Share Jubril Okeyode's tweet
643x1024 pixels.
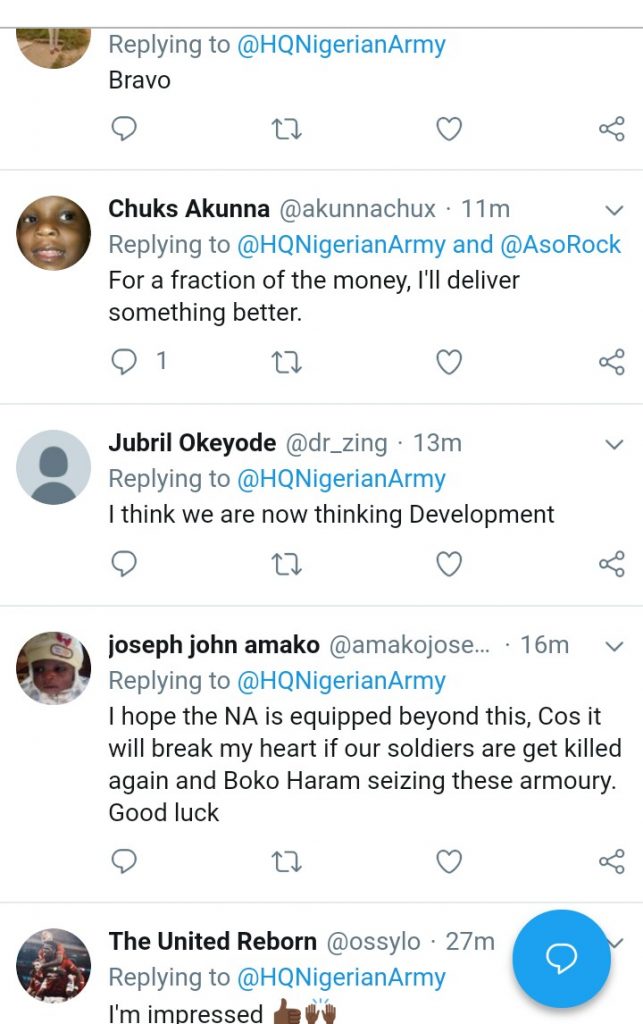(611, 564)
